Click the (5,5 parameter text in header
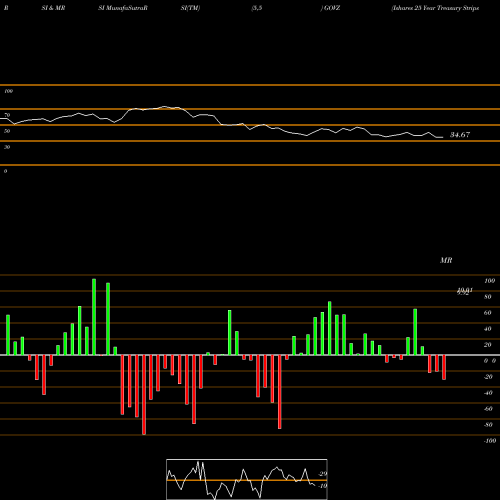Screen dimensions: 500x500 click(257, 8)
